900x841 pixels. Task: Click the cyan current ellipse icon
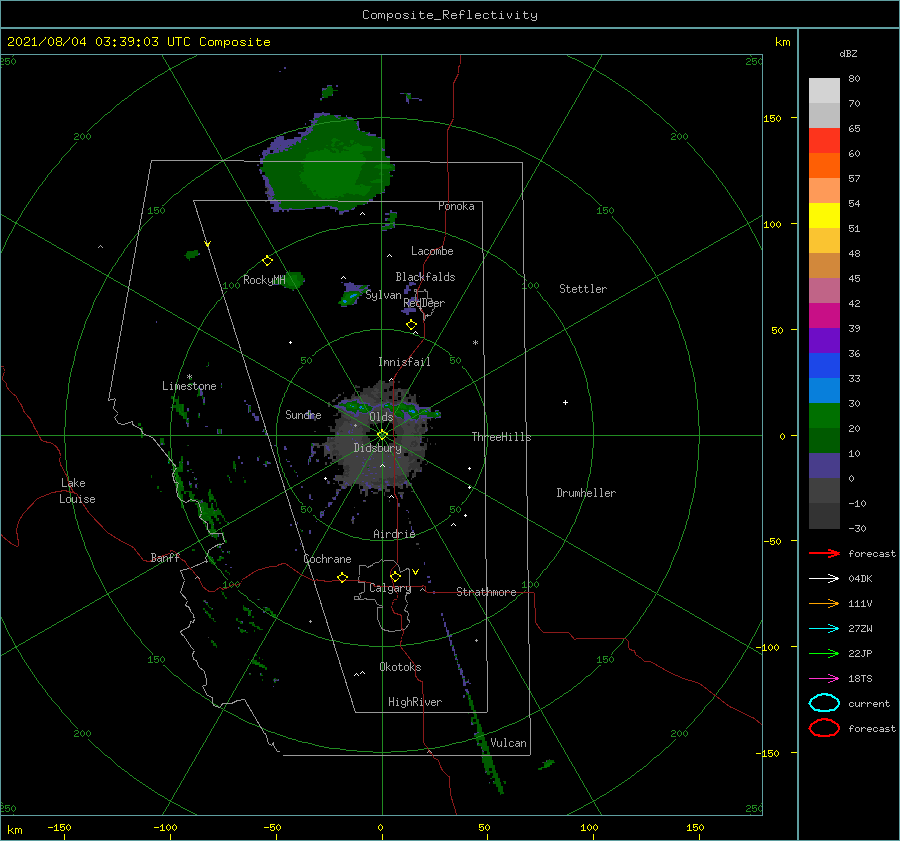824,703
